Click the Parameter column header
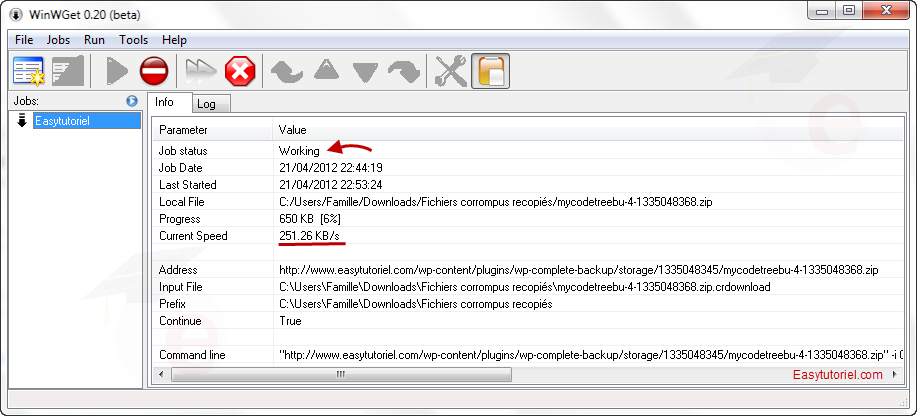This screenshot has height=416, width=917. pos(212,130)
